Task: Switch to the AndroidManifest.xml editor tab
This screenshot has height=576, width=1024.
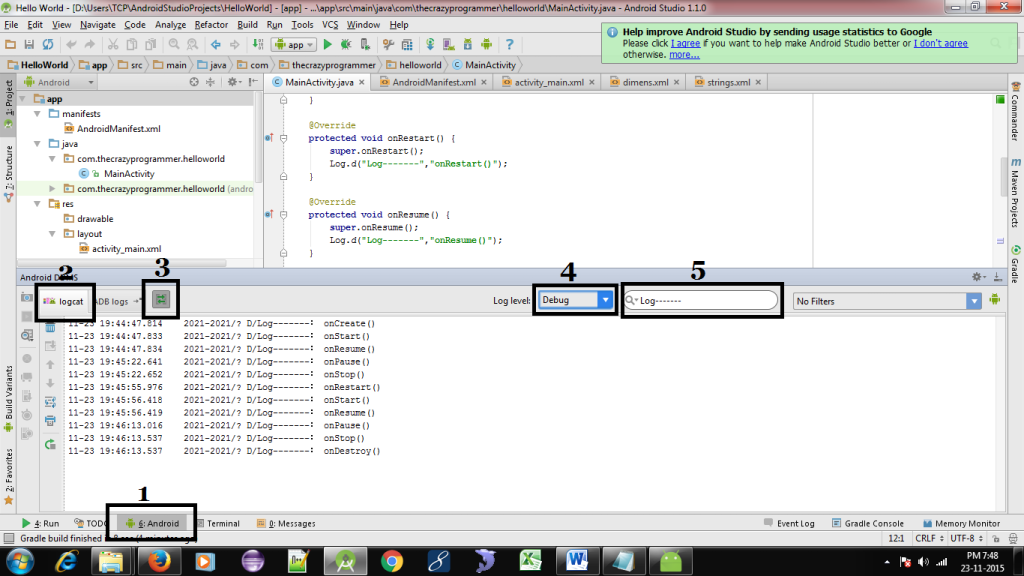Action: [x=433, y=82]
